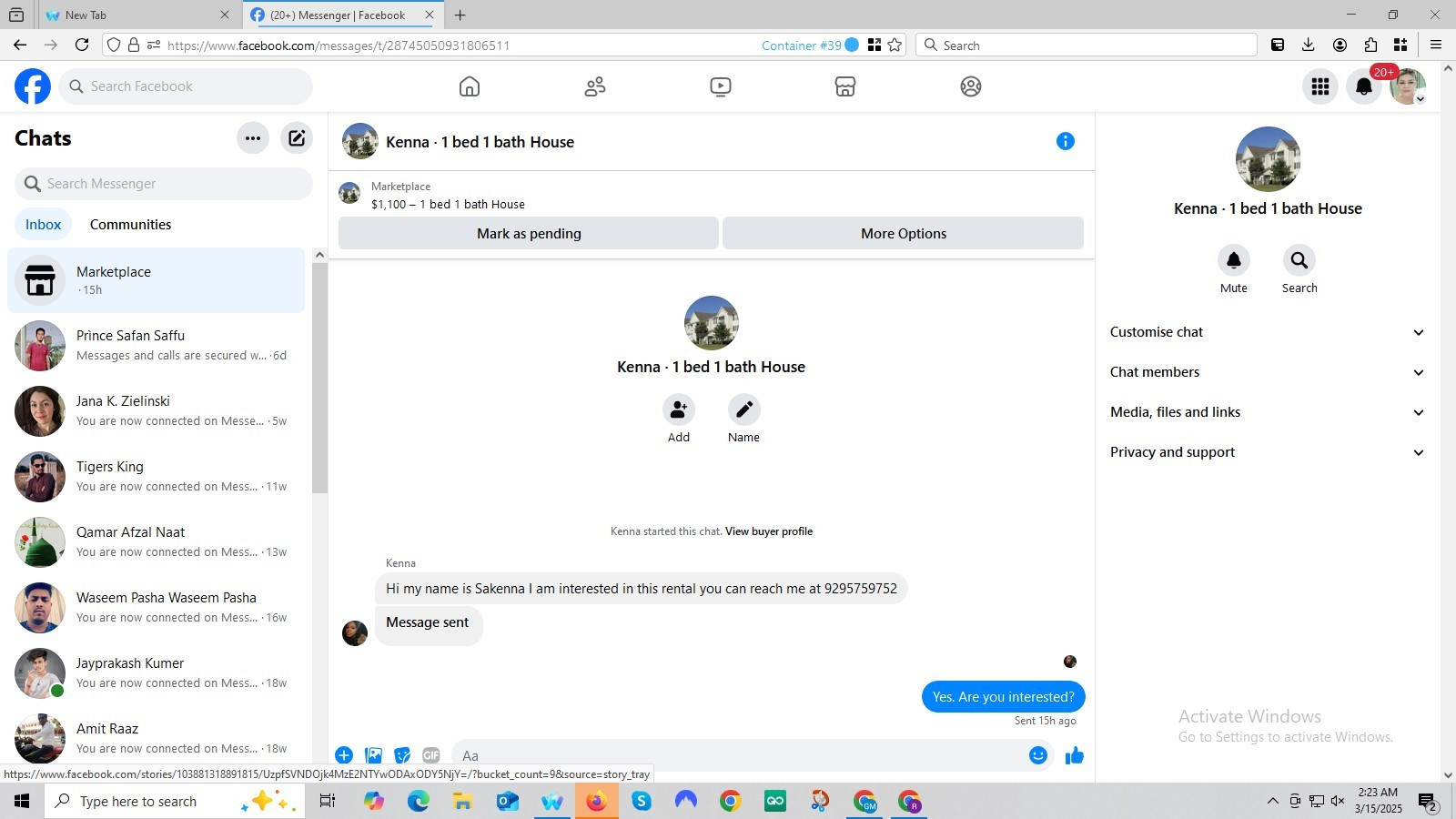The height and width of the screenshot is (819, 1456).
Task: Reload the page in browser toolbar
Action: click(x=82, y=45)
